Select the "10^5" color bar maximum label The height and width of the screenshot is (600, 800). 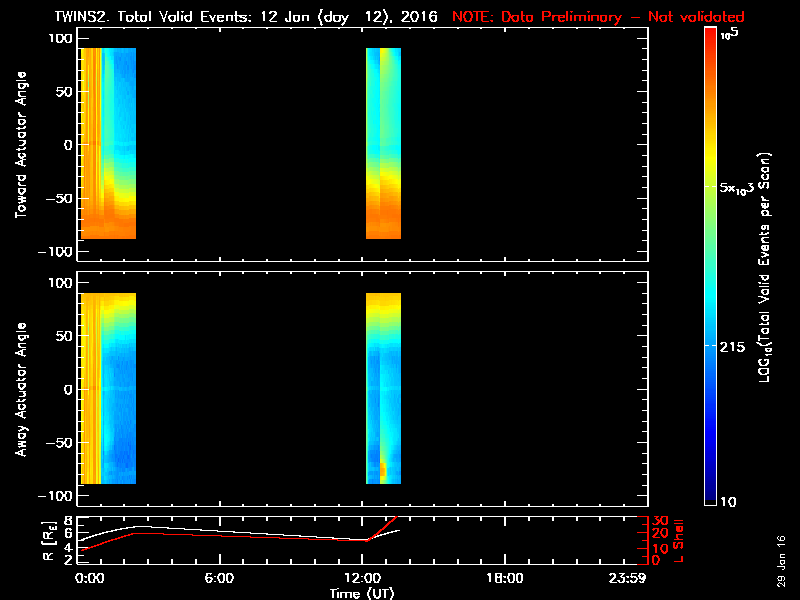[730, 34]
